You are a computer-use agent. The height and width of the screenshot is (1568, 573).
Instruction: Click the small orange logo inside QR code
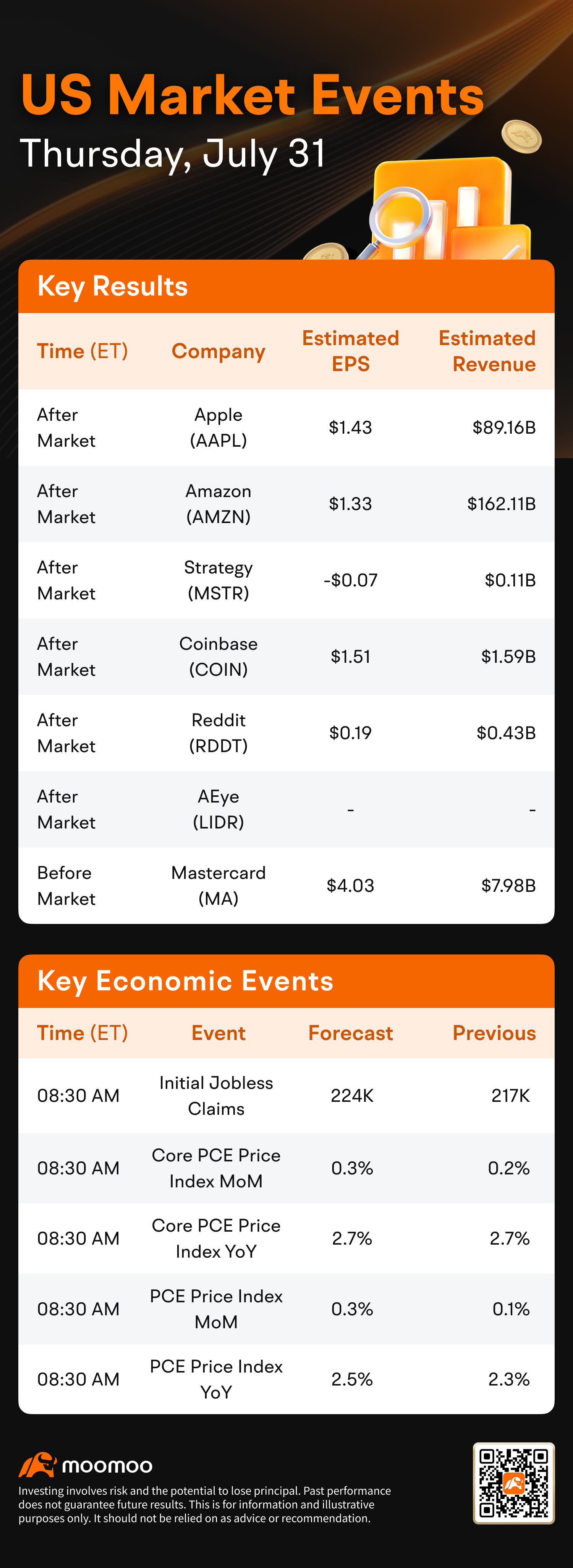513,1483
